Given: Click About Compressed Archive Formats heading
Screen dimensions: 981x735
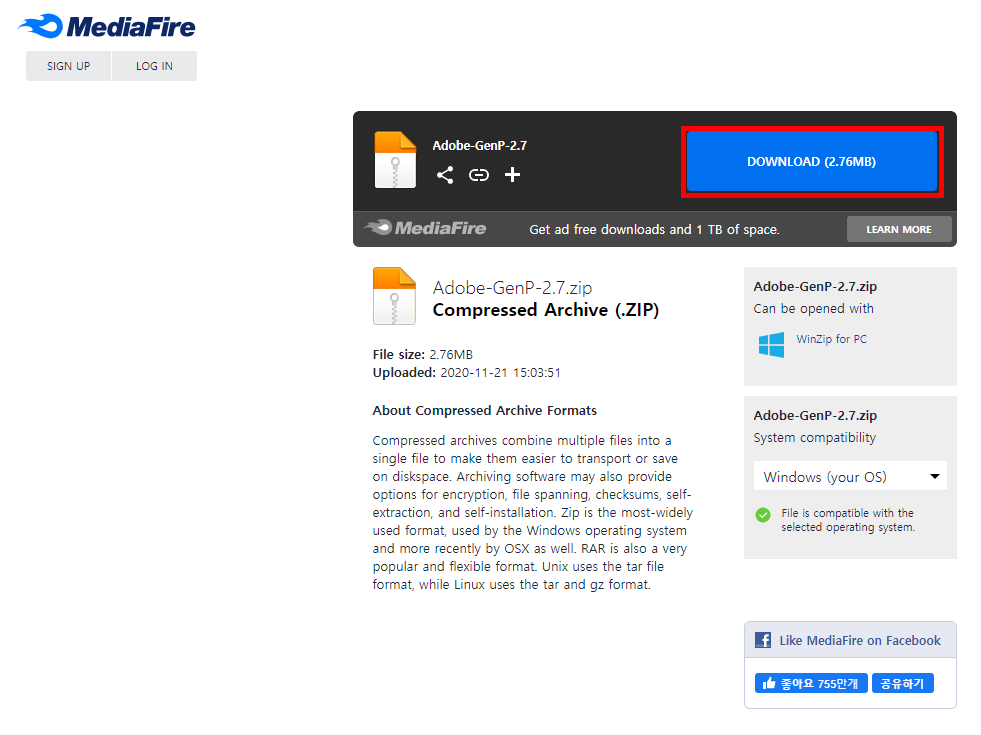Looking at the screenshot, I should [485, 411].
